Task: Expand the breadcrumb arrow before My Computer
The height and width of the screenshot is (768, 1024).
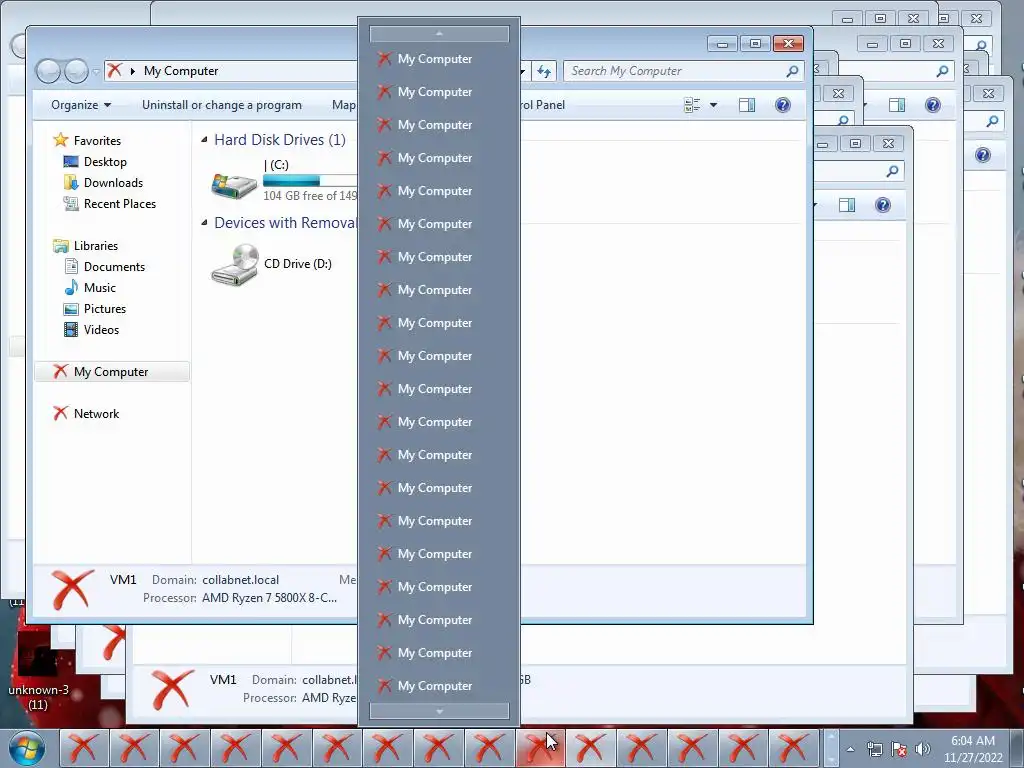Action: [133, 71]
